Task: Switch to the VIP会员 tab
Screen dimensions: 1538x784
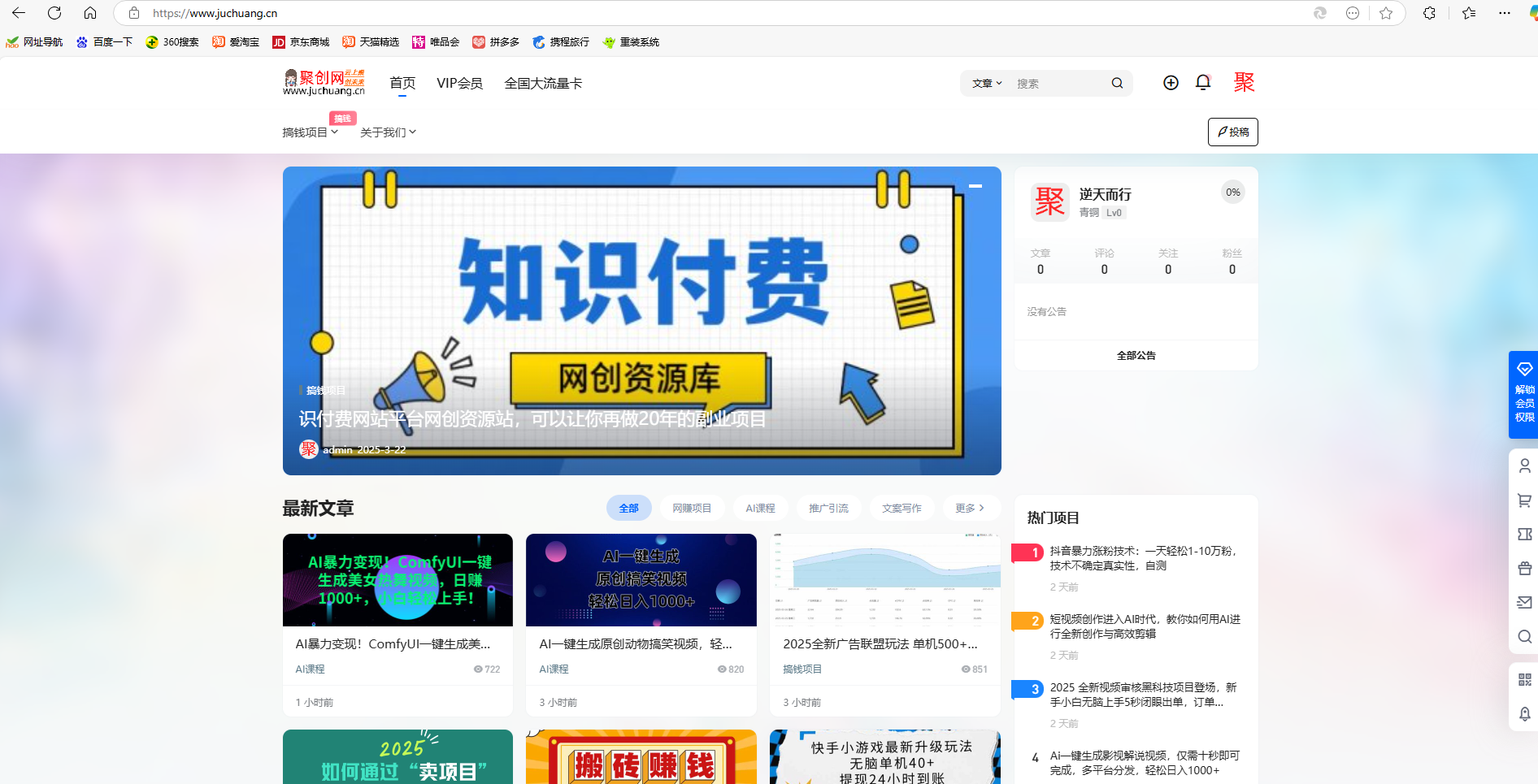Action: coord(460,83)
